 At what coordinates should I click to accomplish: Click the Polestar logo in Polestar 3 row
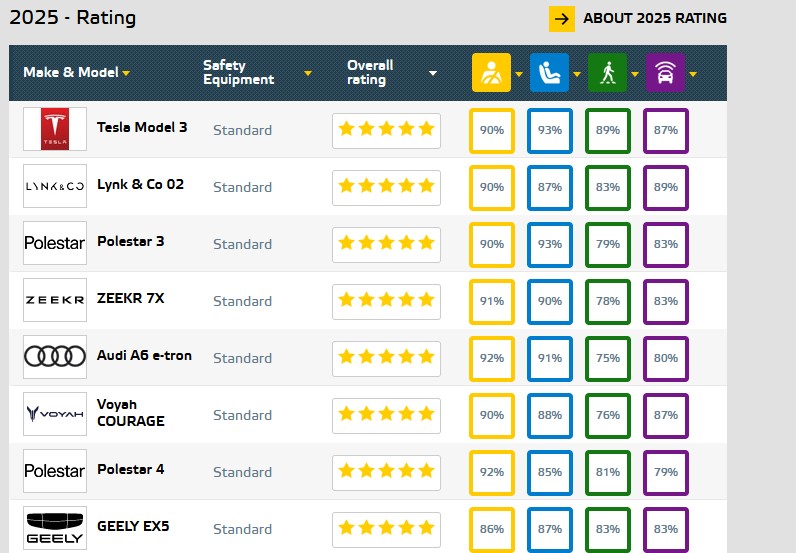coord(55,243)
